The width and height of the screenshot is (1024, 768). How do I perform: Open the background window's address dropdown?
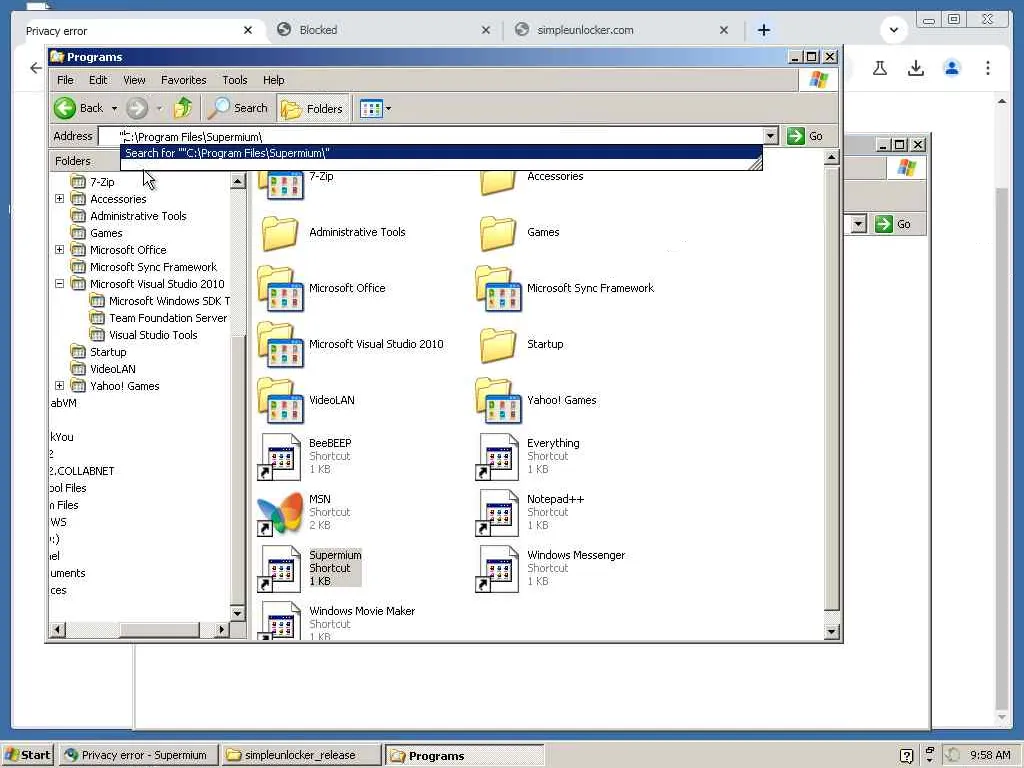859,224
